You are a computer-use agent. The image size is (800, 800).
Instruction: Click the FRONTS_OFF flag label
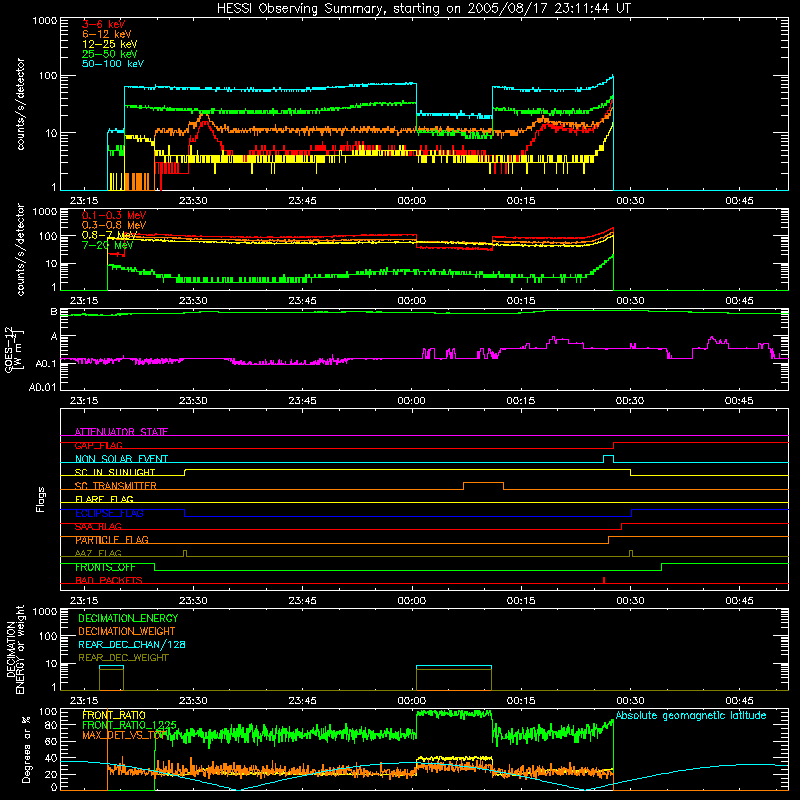pos(105,567)
